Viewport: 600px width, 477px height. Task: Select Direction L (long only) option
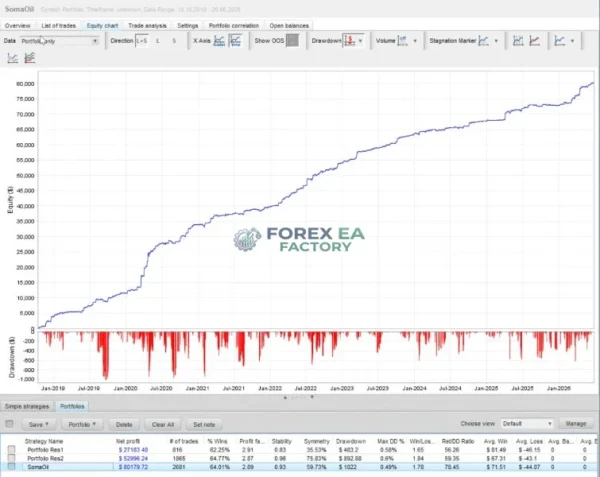tap(158, 41)
